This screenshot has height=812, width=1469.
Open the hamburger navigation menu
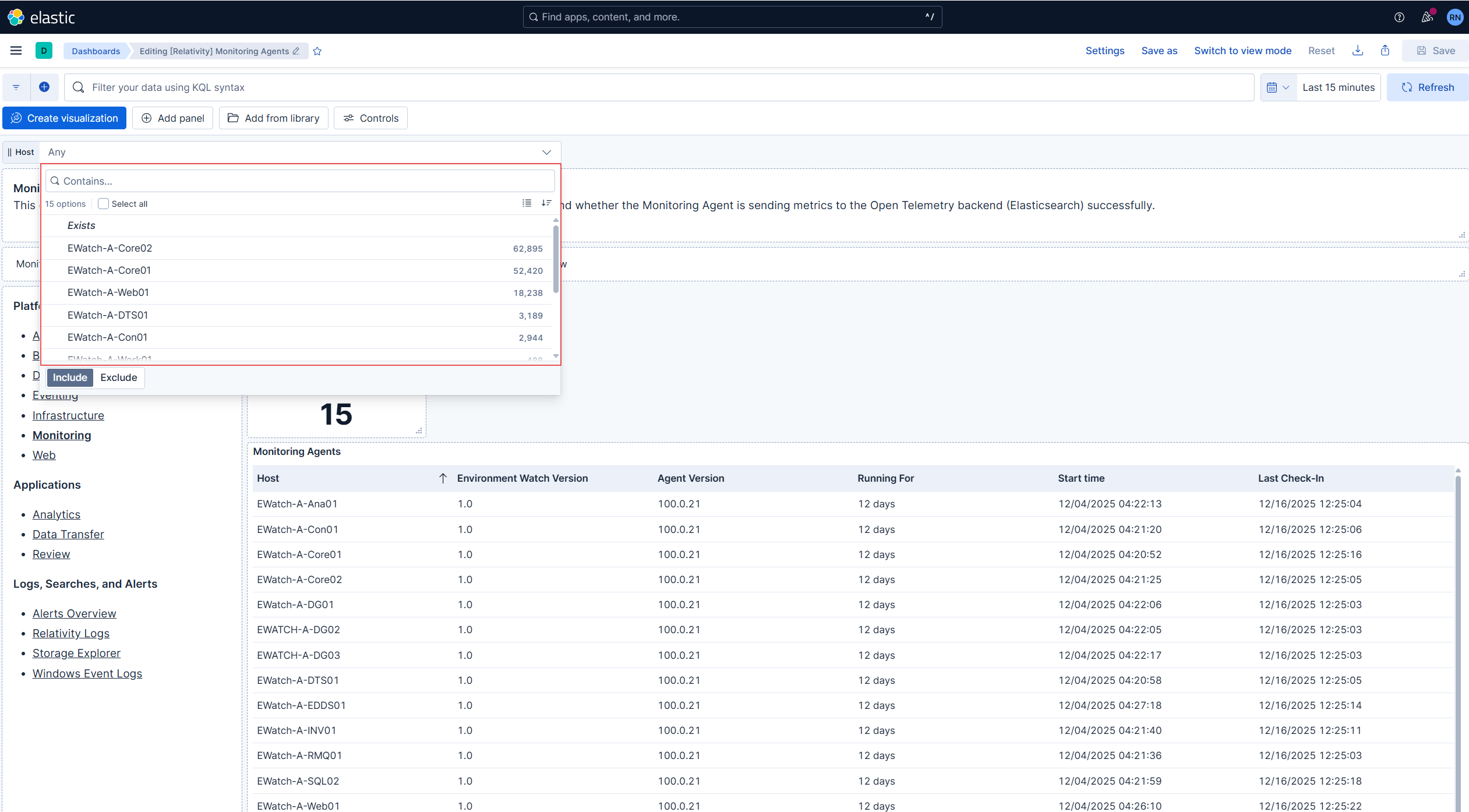16,51
